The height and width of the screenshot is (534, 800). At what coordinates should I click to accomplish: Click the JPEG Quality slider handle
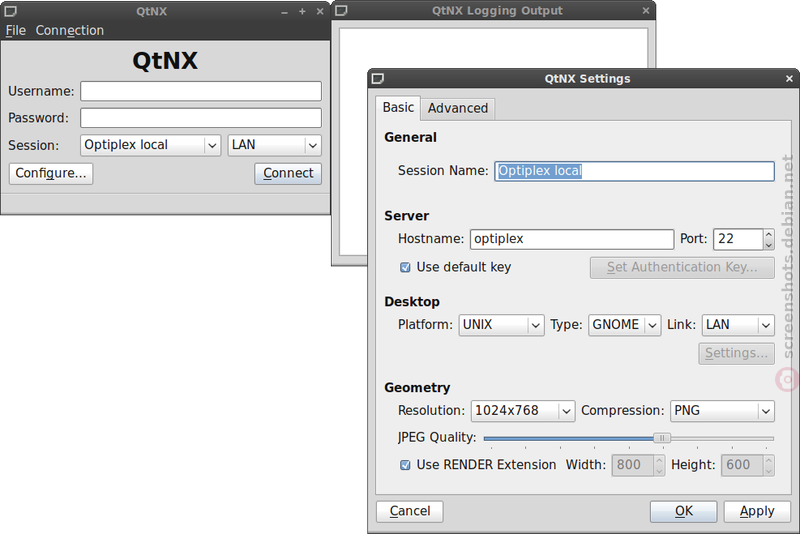[x=662, y=438]
